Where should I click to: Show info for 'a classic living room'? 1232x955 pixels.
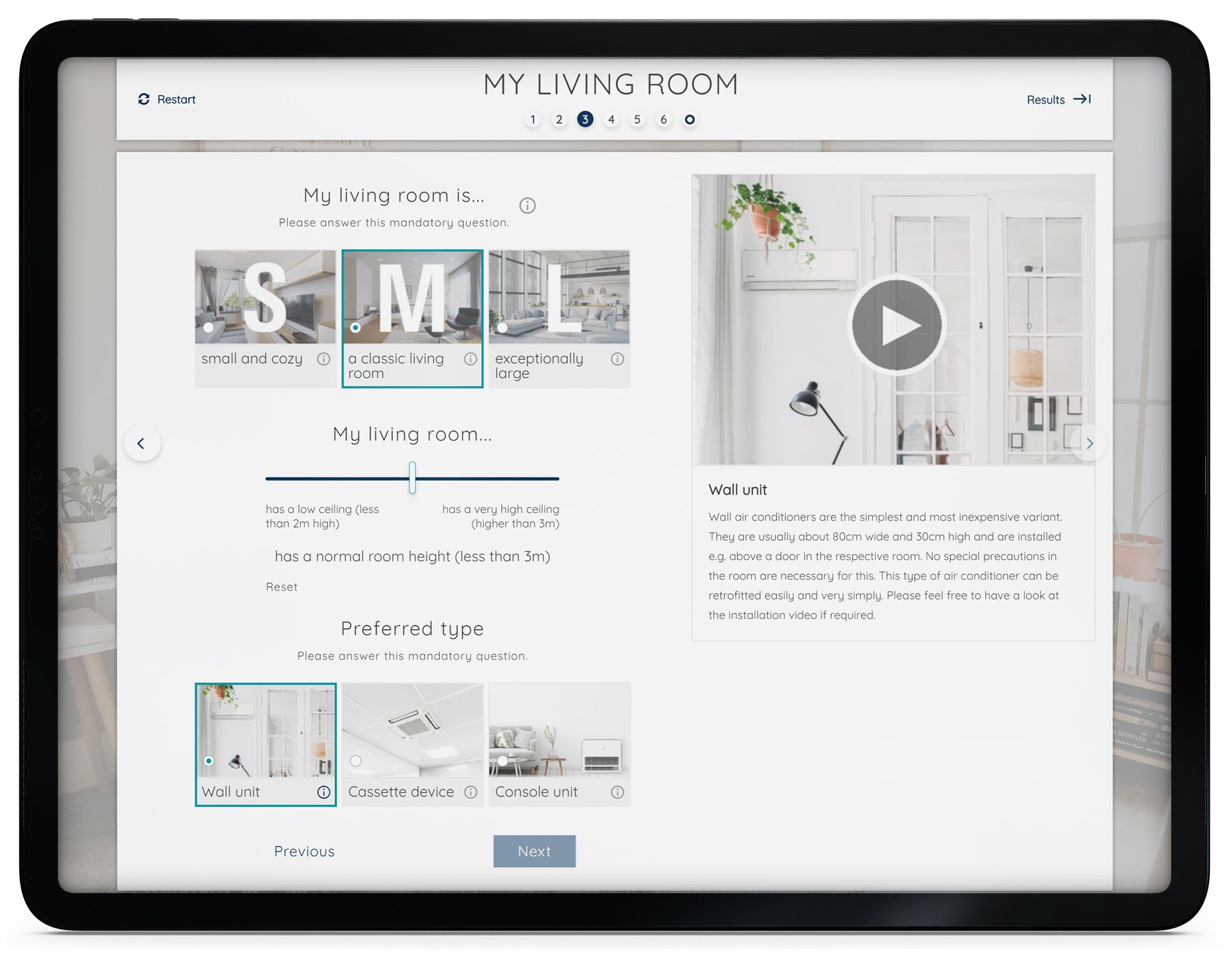tap(470, 359)
